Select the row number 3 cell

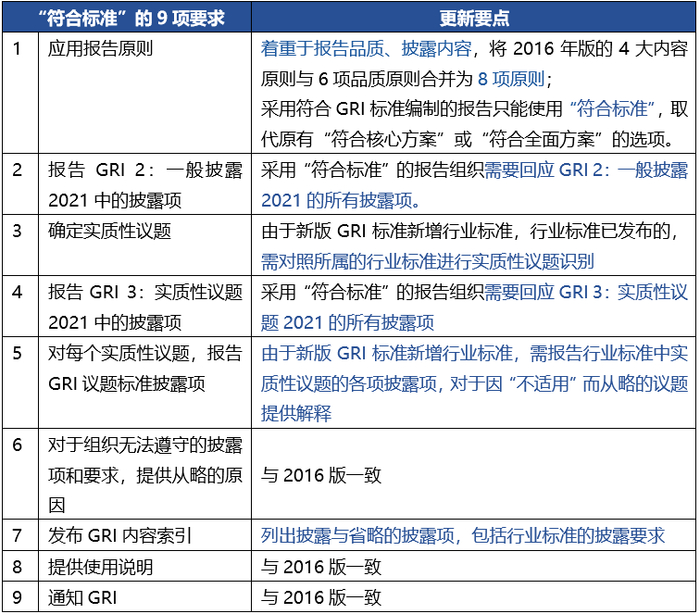[x=21, y=245]
